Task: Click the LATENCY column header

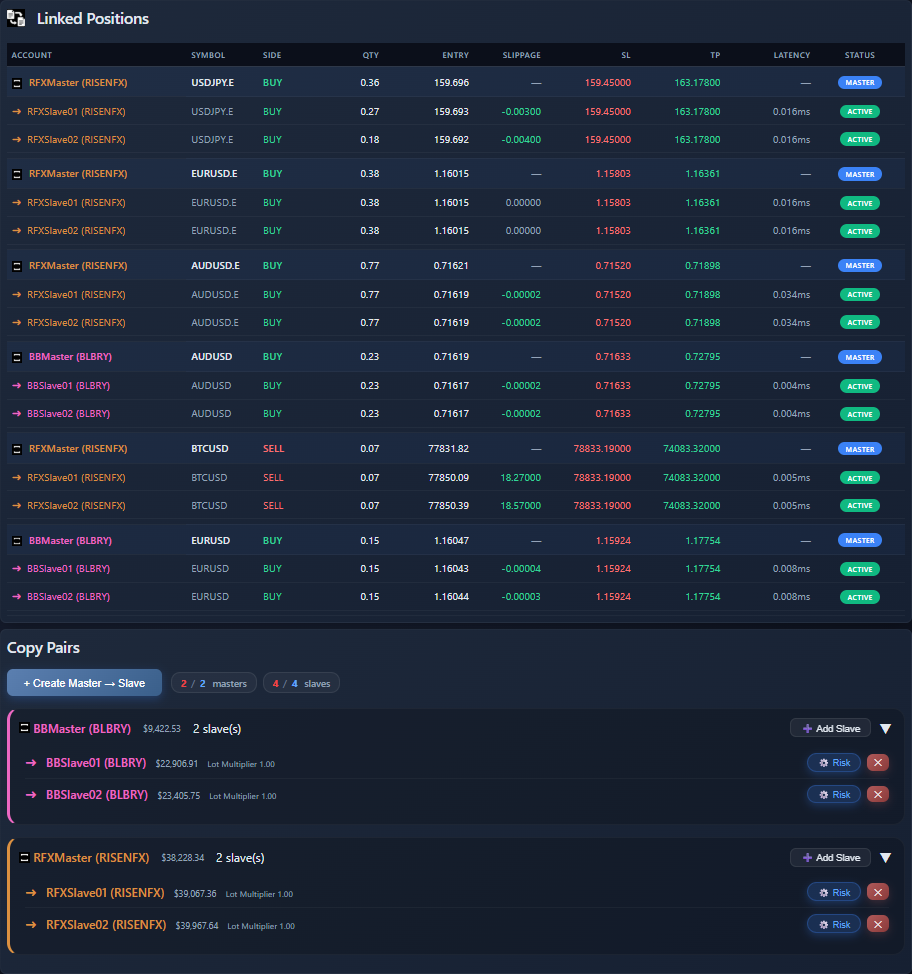Action: tap(791, 55)
